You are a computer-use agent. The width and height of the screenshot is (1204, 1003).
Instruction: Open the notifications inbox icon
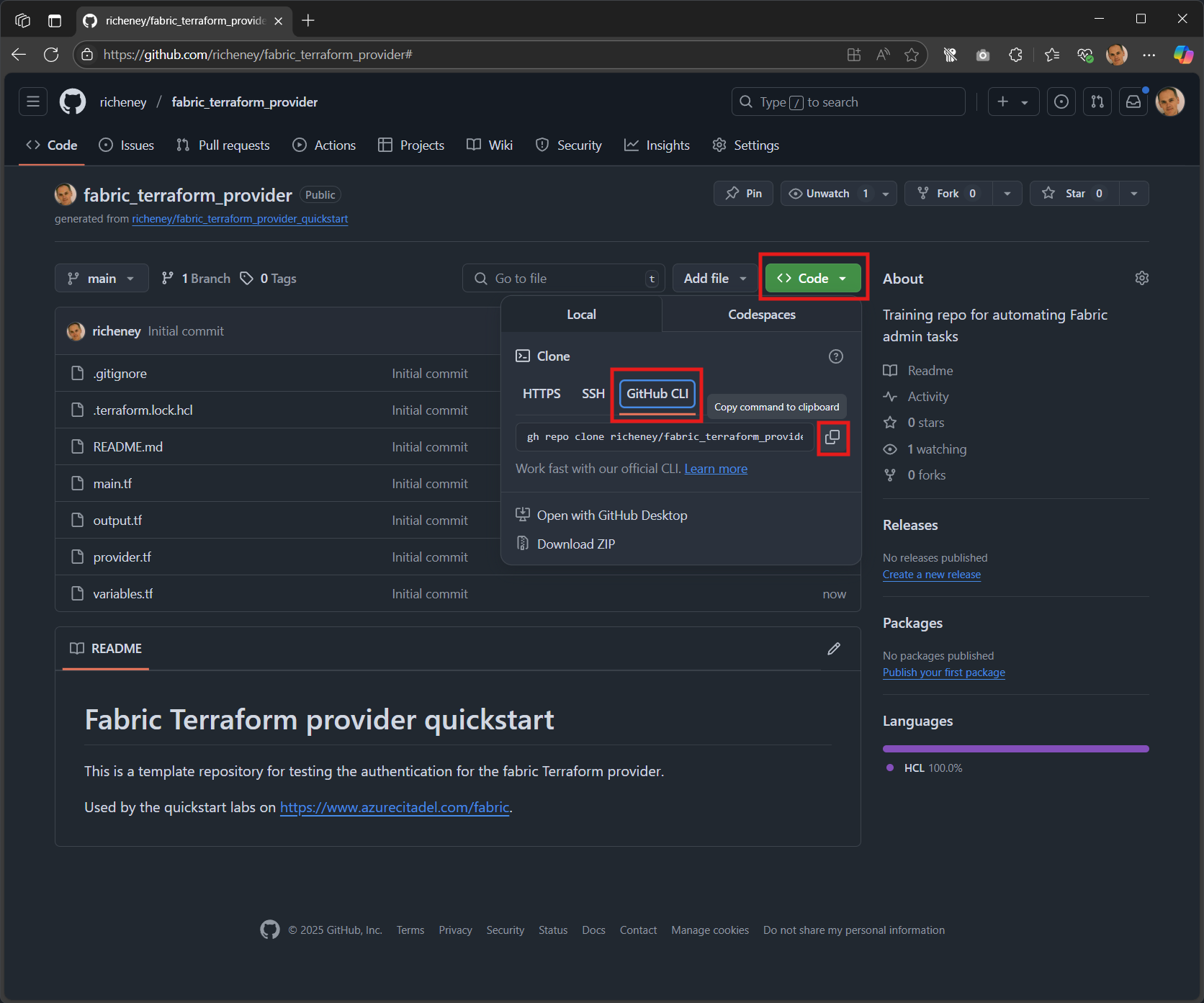coord(1133,102)
